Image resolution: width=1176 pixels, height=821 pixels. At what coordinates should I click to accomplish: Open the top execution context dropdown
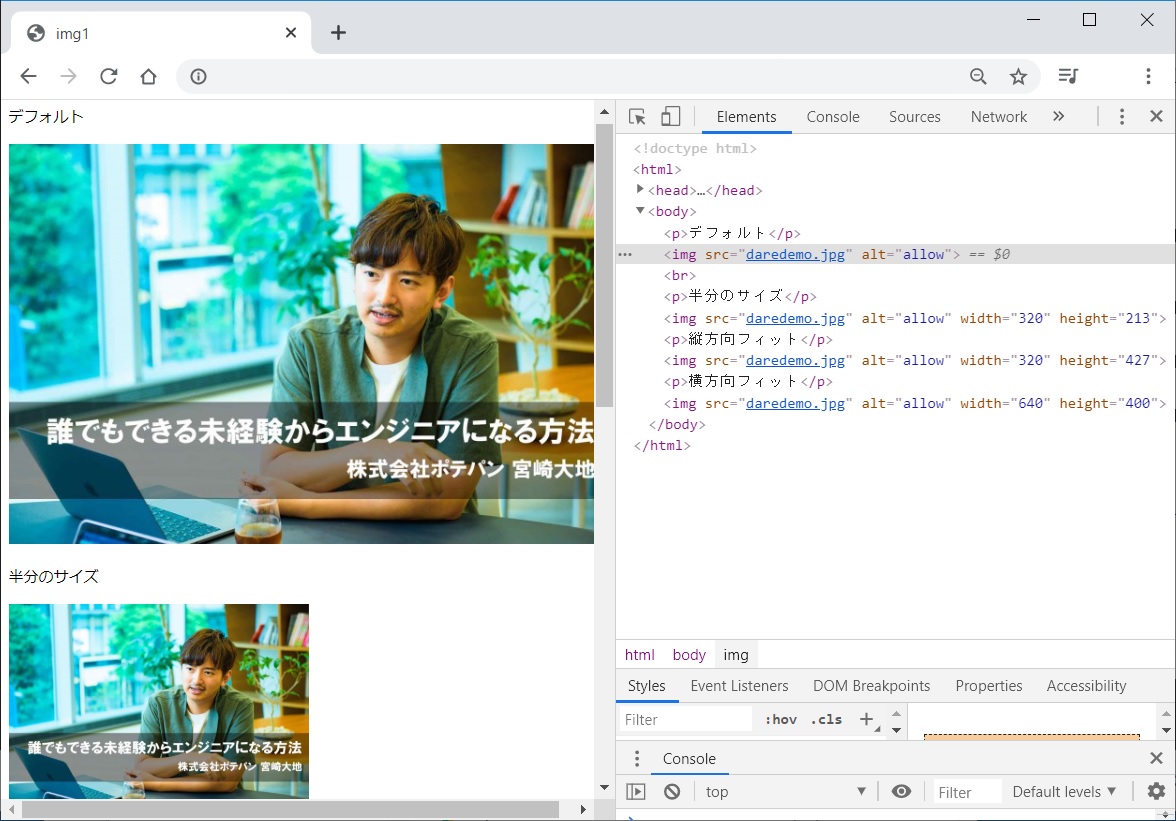point(785,792)
